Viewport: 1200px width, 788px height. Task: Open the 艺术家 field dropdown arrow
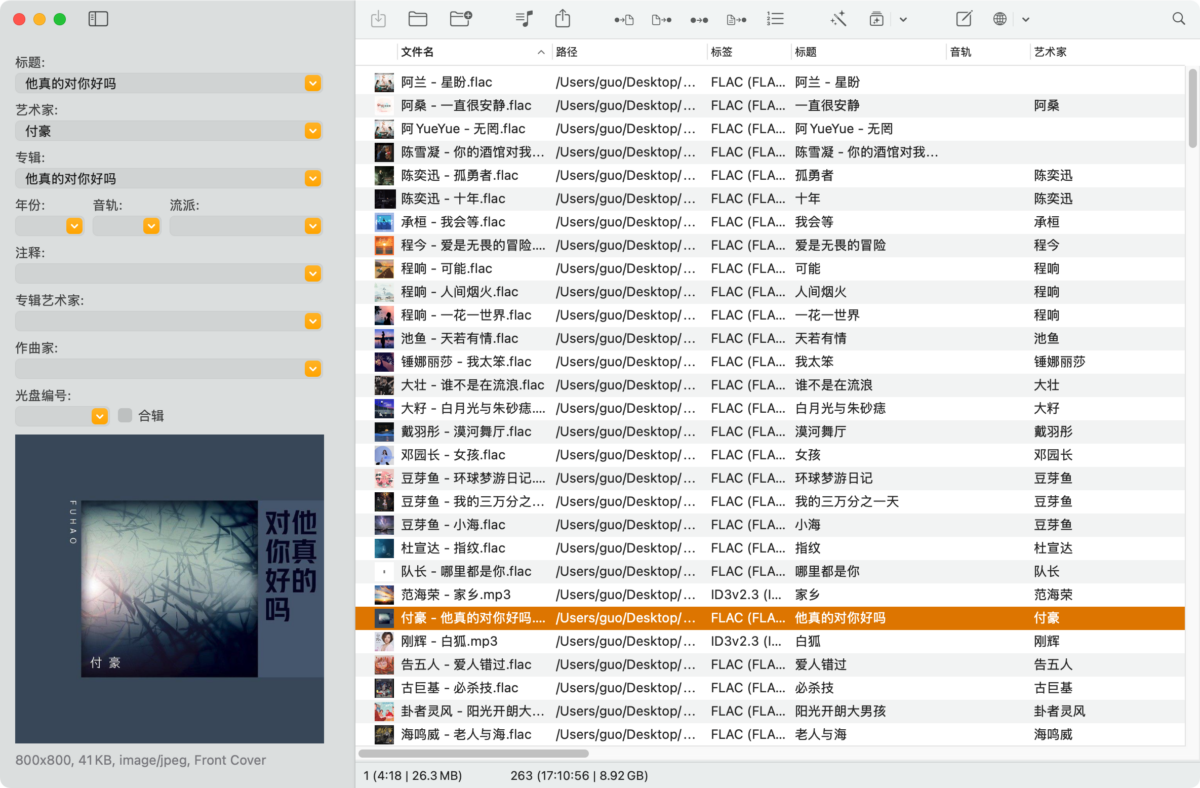click(313, 131)
